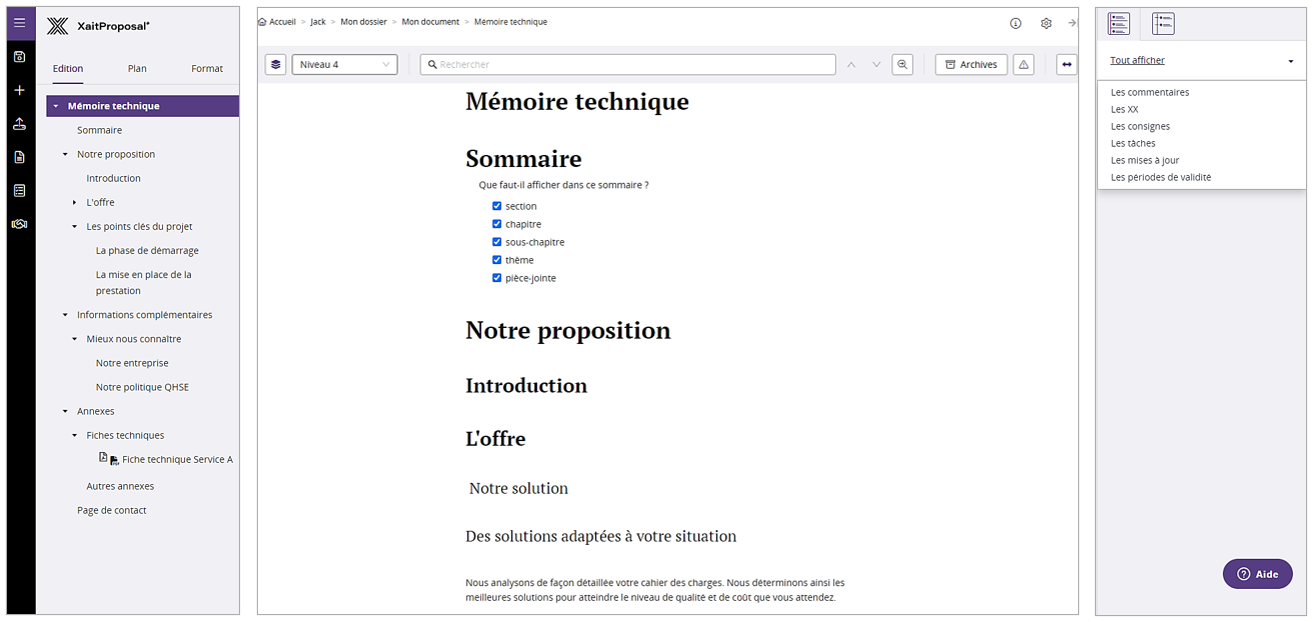Click the Aide help button

pos(1257,574)
